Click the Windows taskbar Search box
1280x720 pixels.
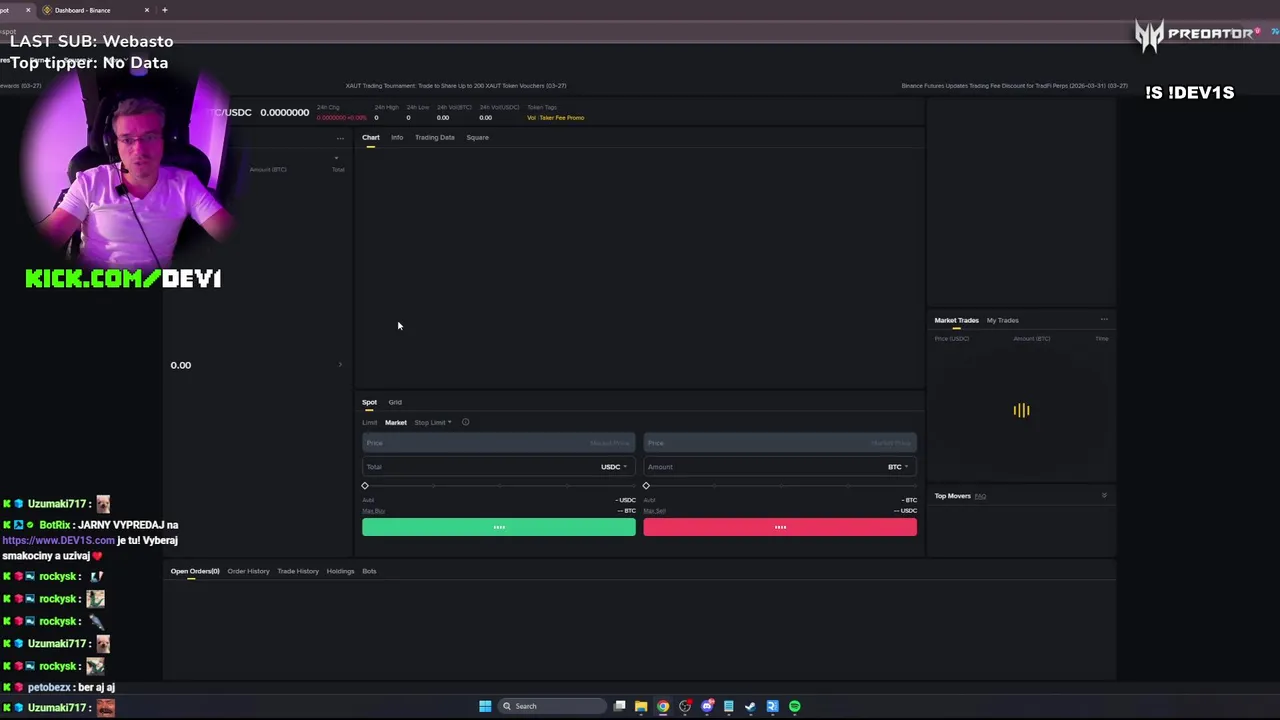pos(552,706)
